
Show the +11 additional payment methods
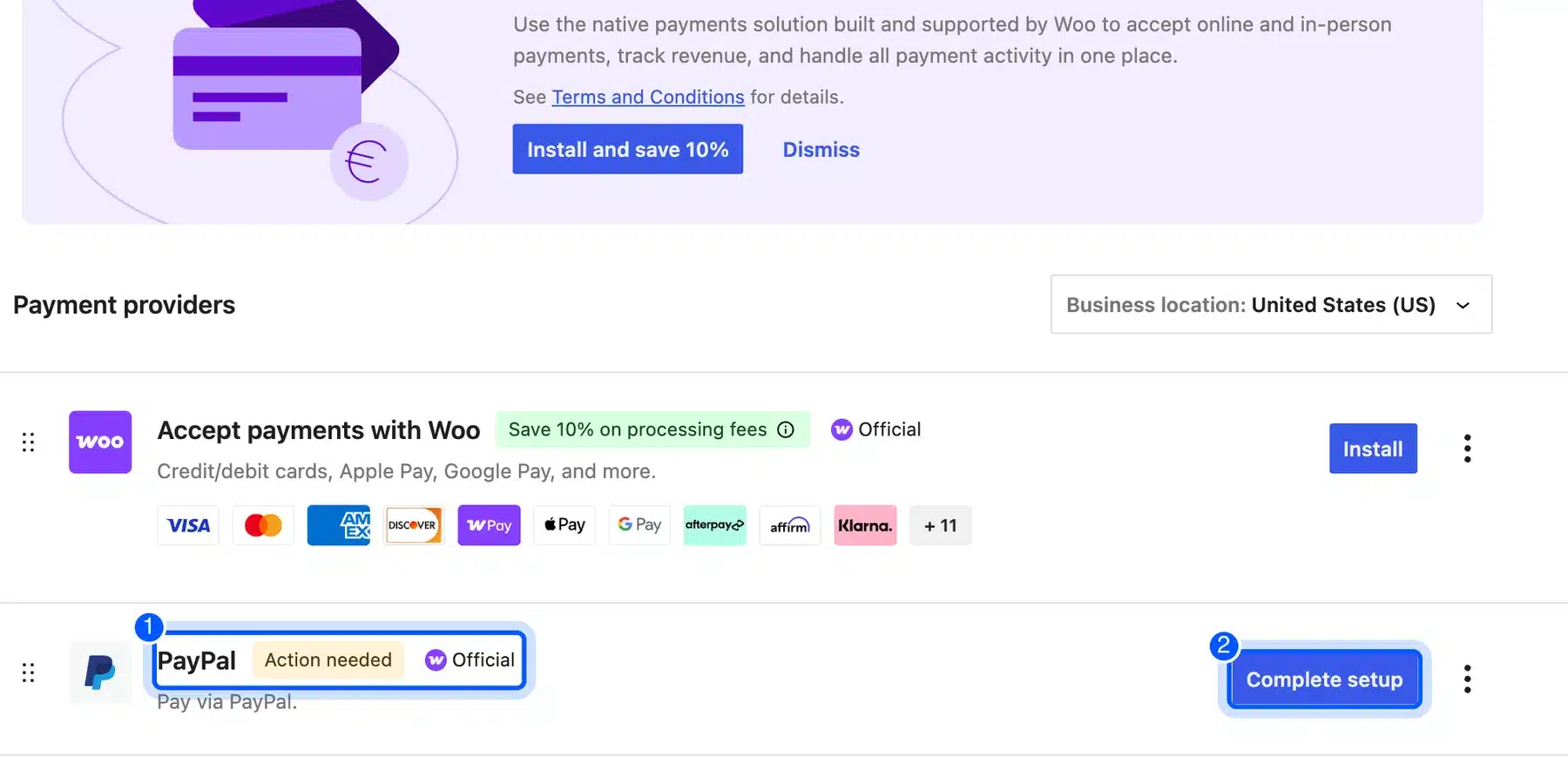941,525
